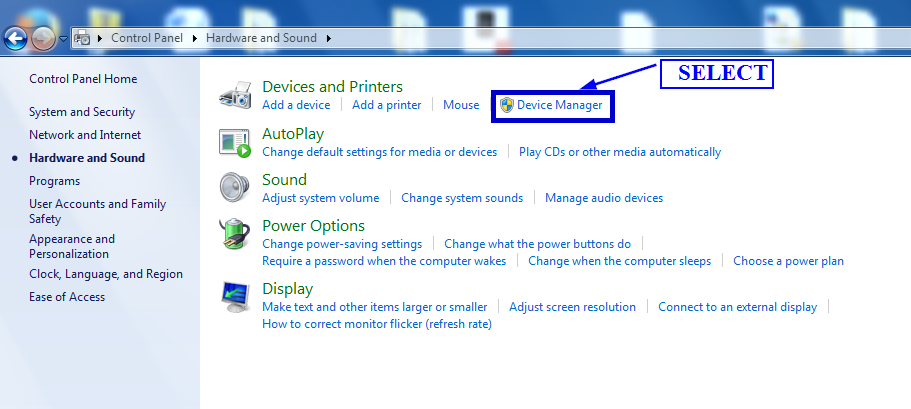Go to Control Panel Home
The image size is (911, 409).
83,79
